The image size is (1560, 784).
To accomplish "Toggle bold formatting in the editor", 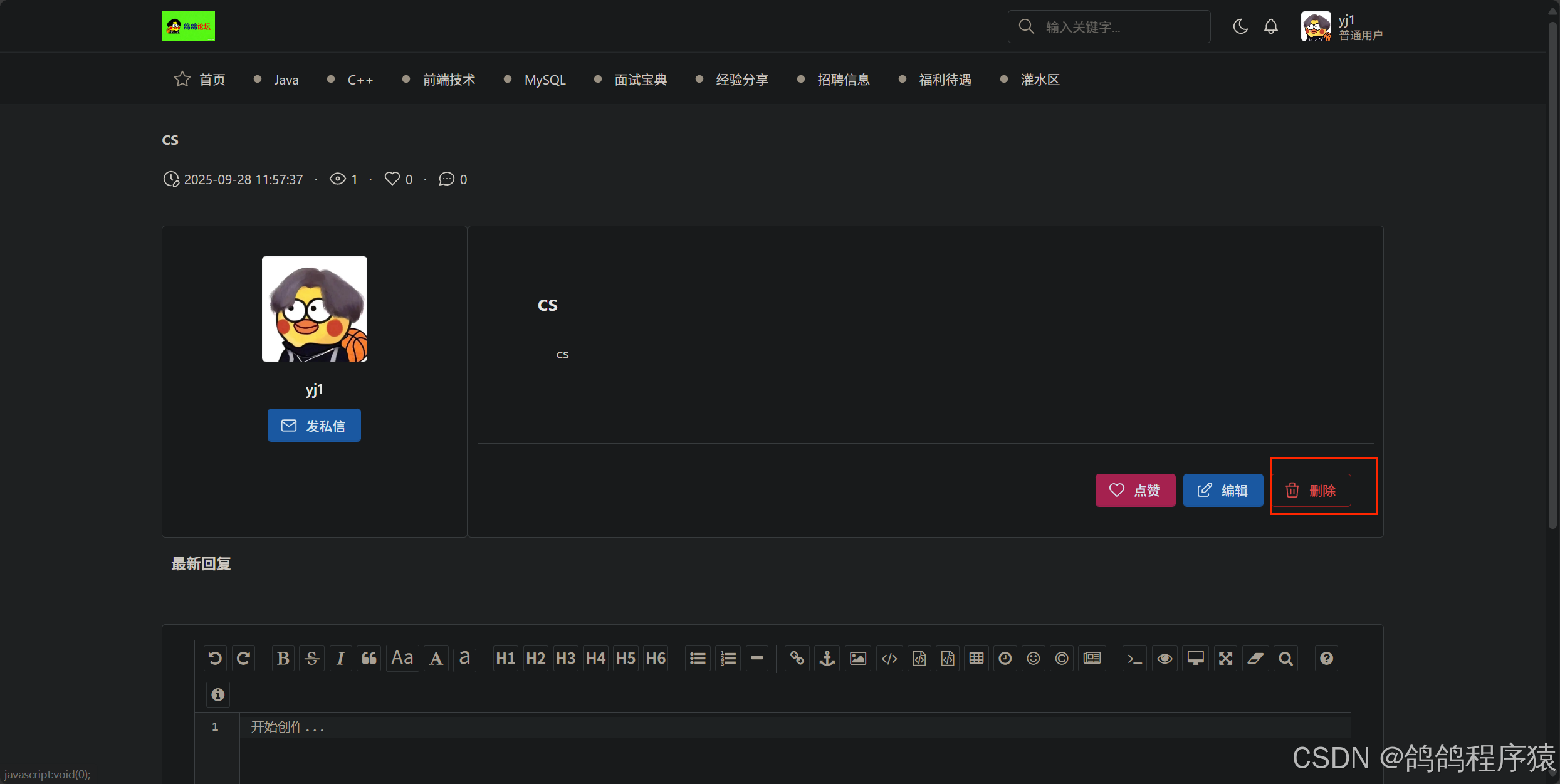I will (283, 658).
